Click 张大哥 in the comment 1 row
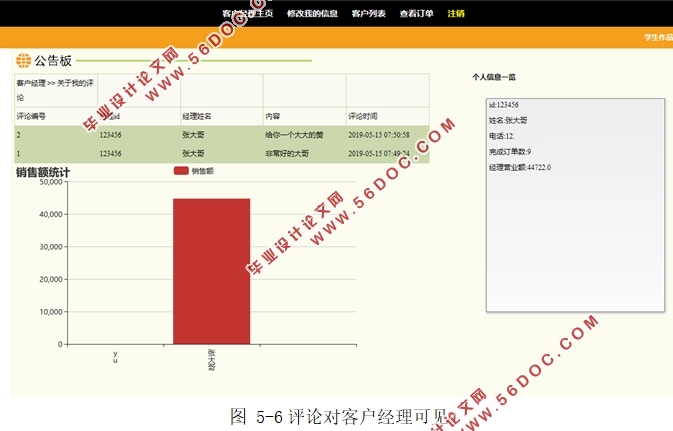 tap(193, 153)
